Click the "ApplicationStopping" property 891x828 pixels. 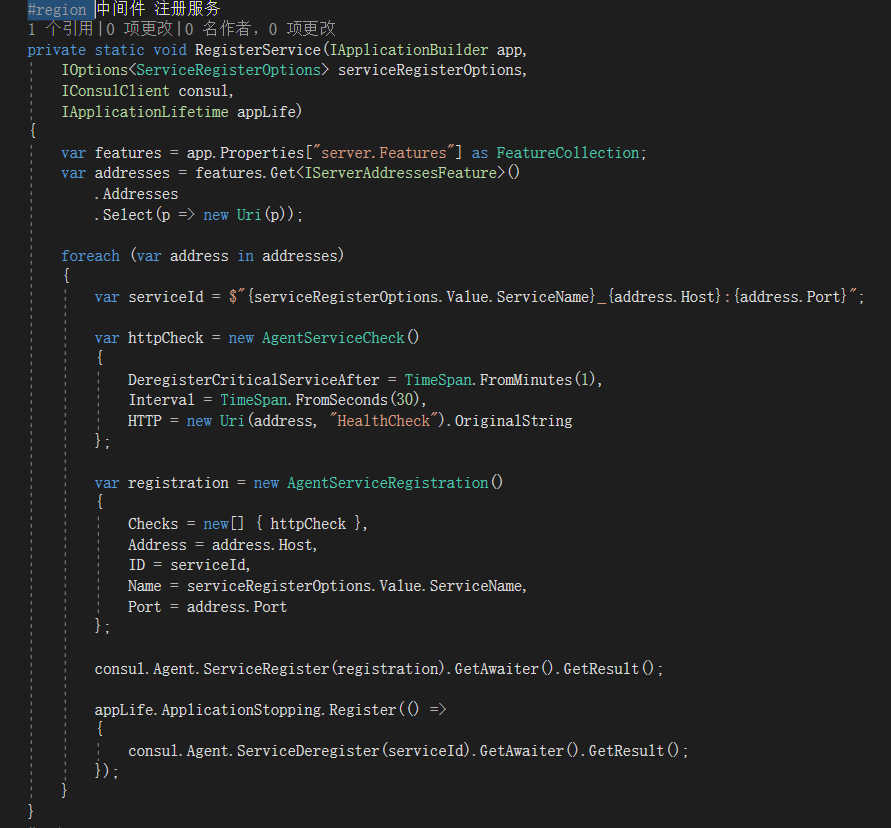(x=243, y=710)
